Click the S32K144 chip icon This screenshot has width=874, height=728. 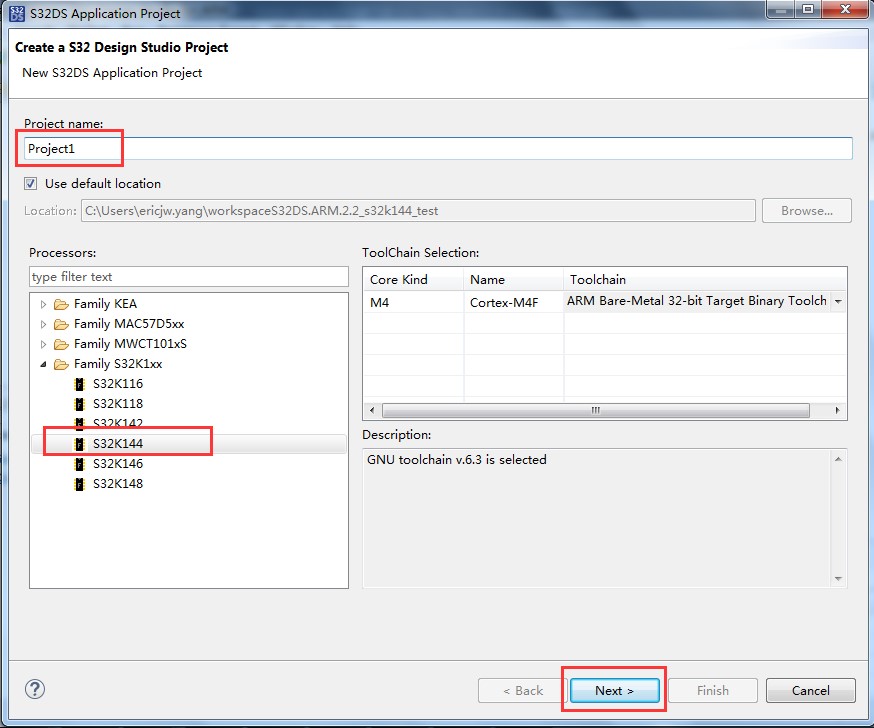pyautogui.click(x=80, y=444)
